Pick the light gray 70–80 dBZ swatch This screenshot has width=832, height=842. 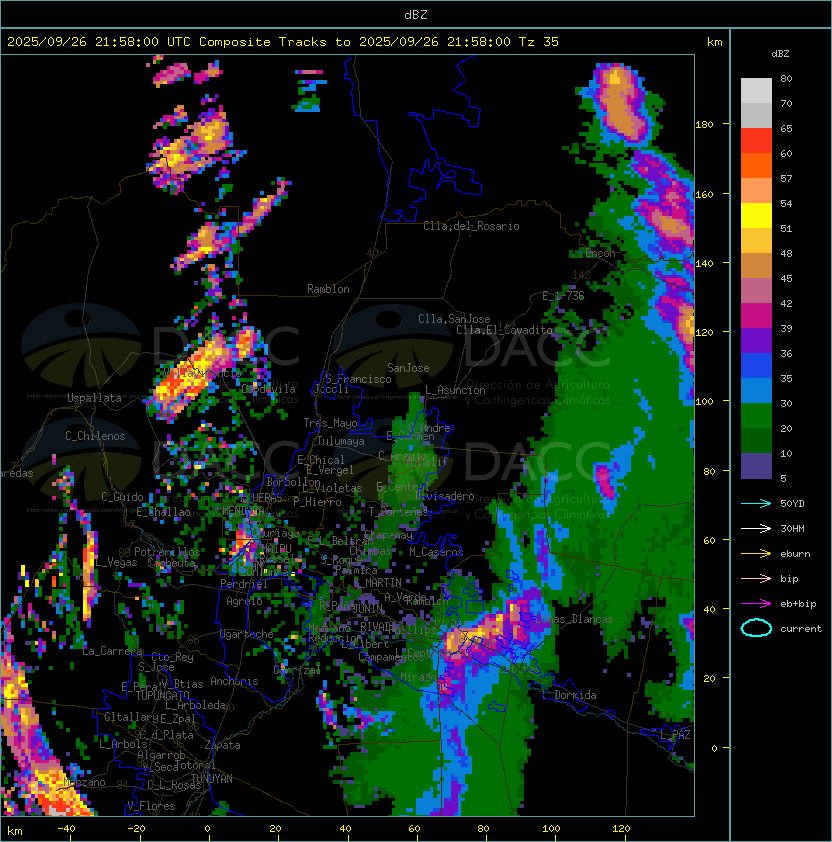click(756, 91)
